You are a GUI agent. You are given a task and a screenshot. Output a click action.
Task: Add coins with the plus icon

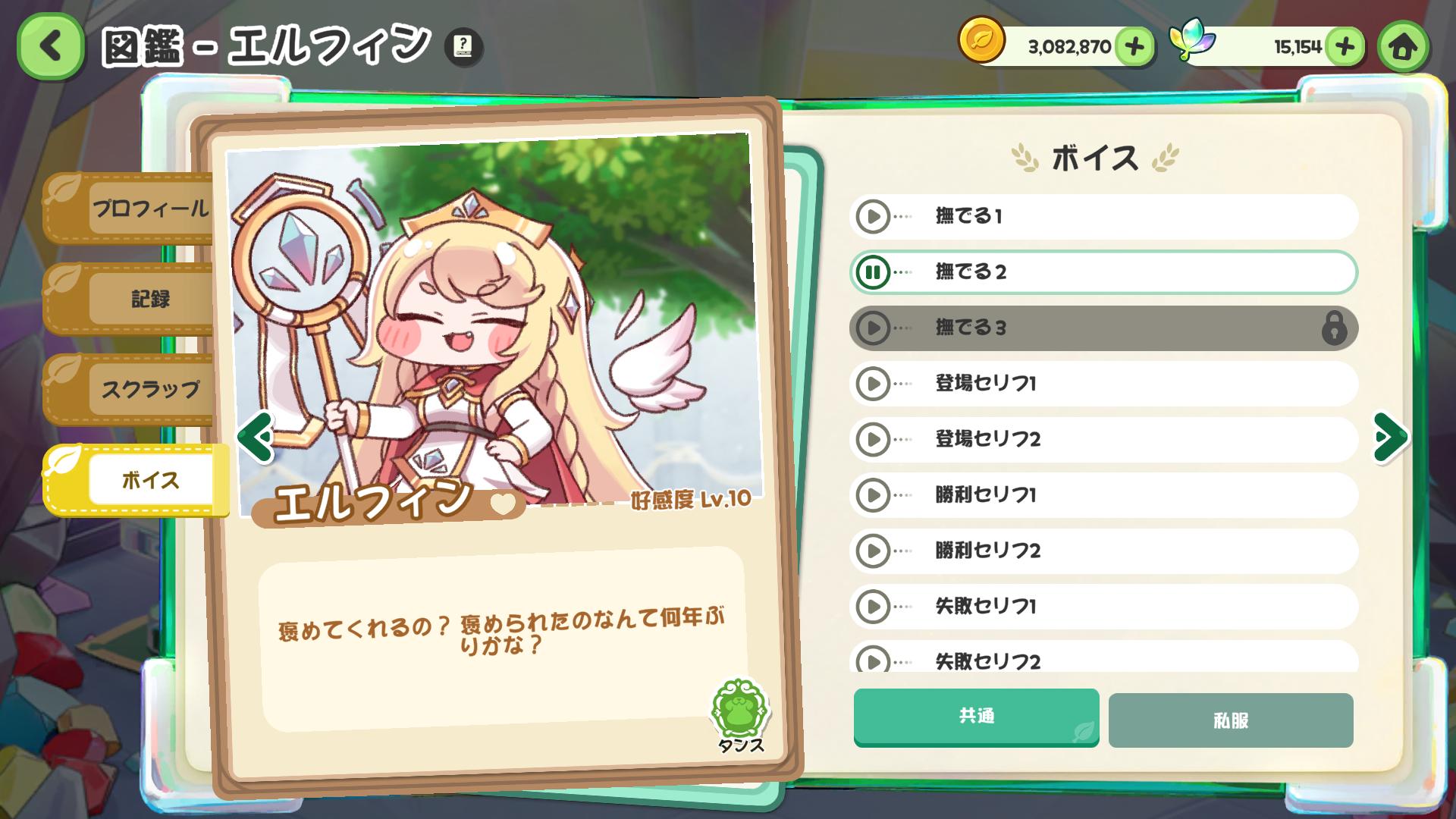point(1134,47)
